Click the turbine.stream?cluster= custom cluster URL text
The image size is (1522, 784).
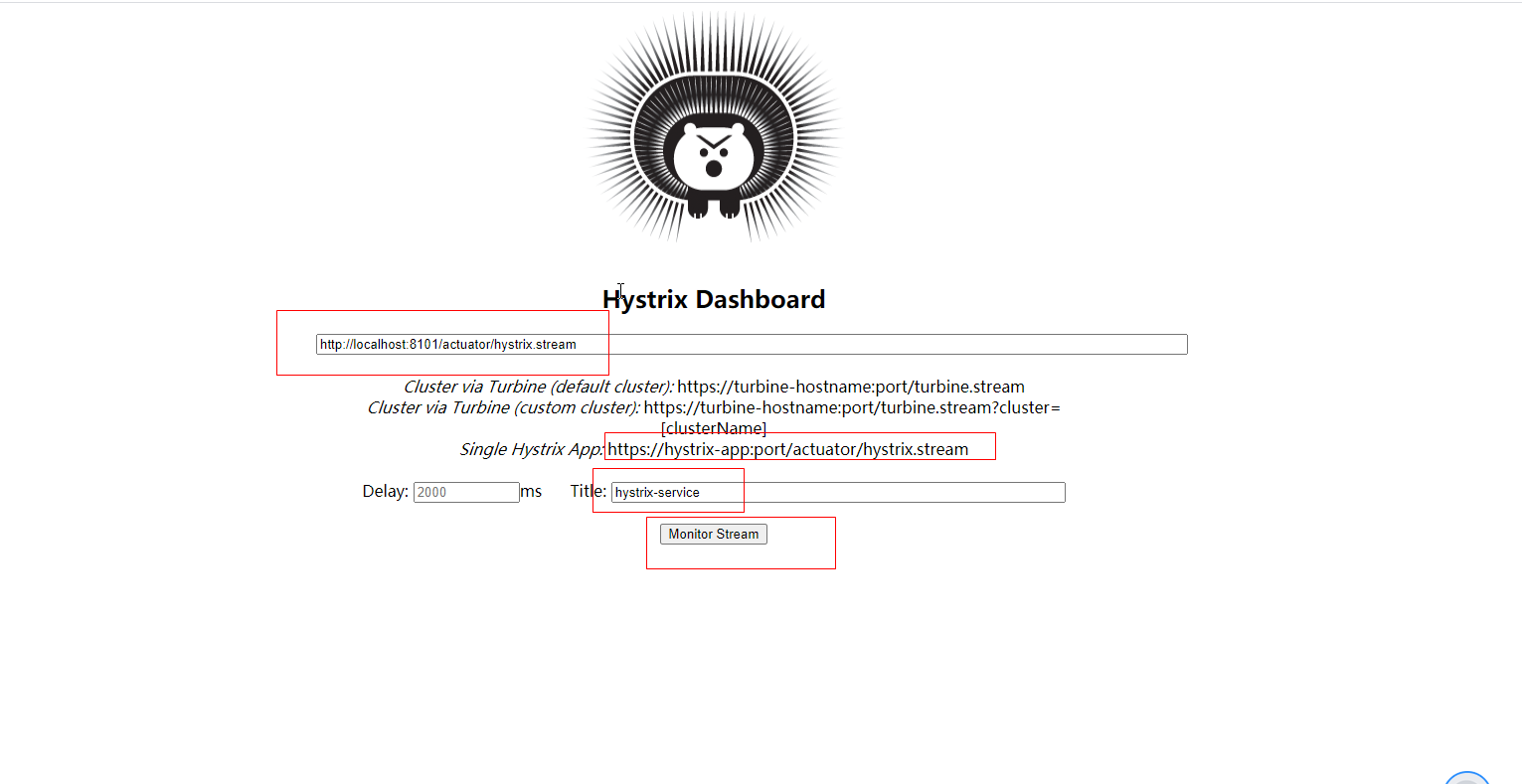(852, 407)
